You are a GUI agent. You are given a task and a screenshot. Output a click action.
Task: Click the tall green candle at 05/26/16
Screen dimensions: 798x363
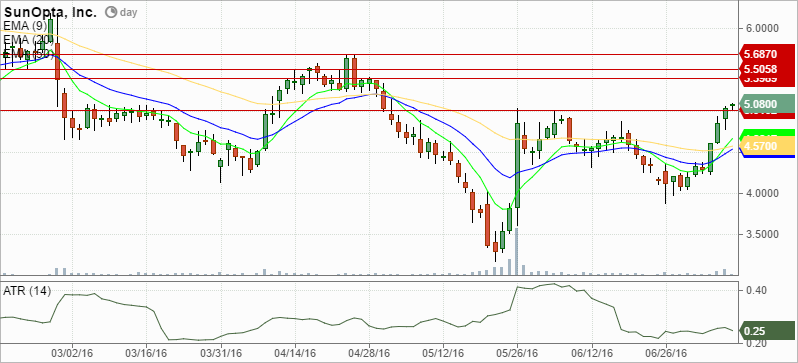point(517,165)
